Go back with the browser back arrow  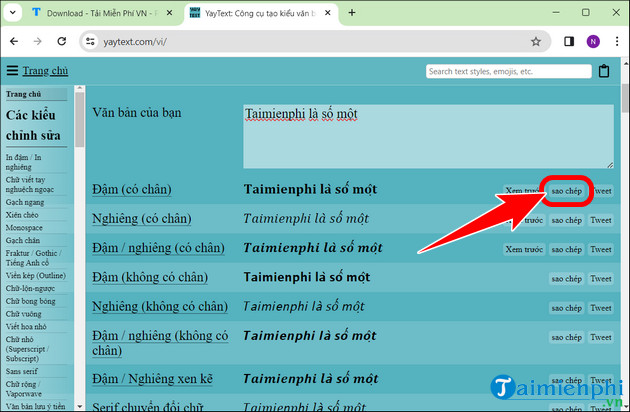(14, 41)
